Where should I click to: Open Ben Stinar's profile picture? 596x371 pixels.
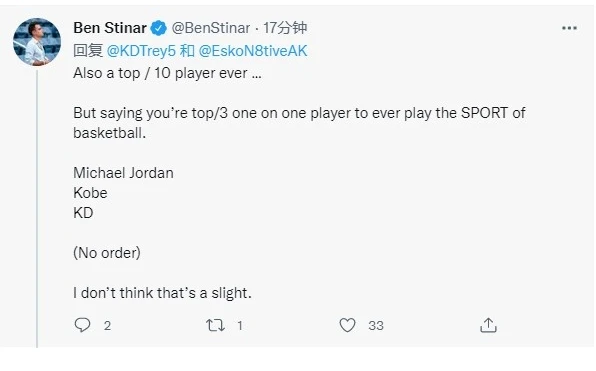pos(37,42)
